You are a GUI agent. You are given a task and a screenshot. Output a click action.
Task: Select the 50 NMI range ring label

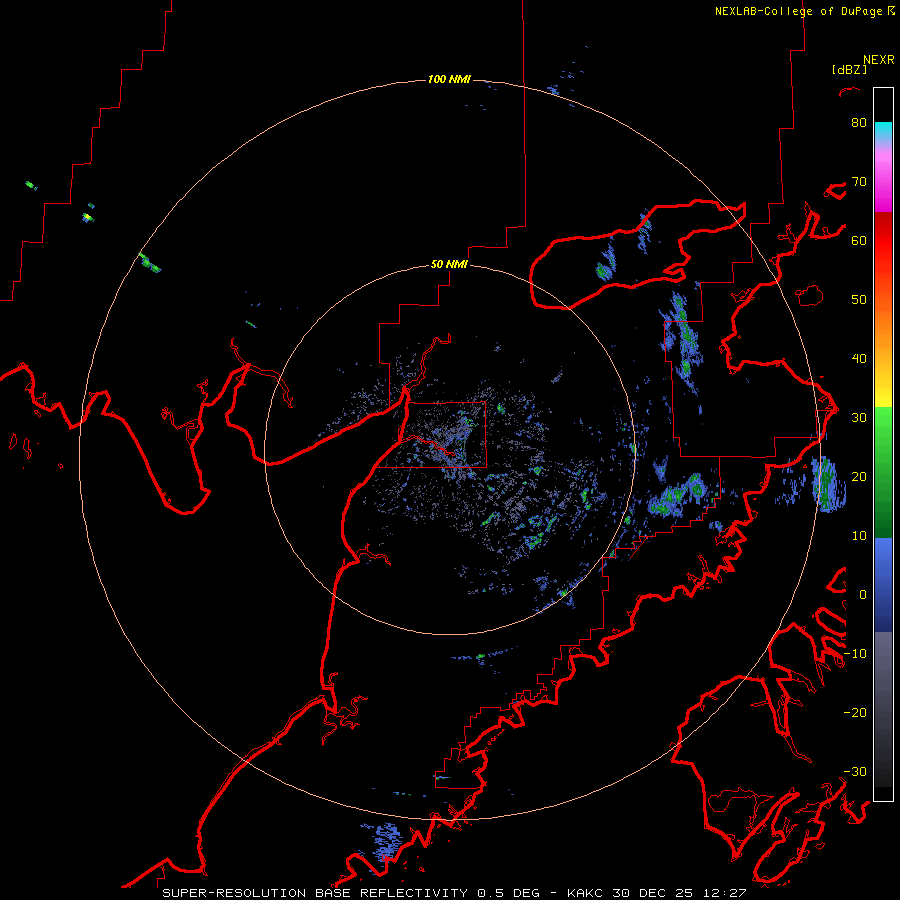(449, 265)
